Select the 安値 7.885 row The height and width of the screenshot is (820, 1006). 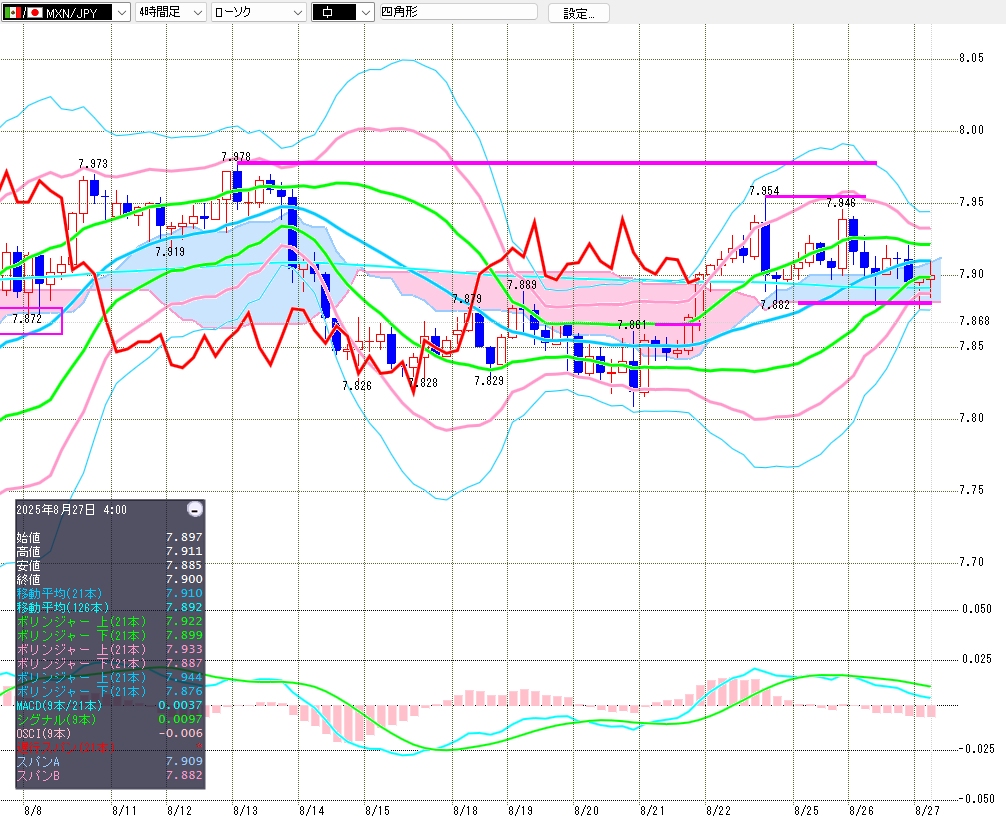(109, 565)
